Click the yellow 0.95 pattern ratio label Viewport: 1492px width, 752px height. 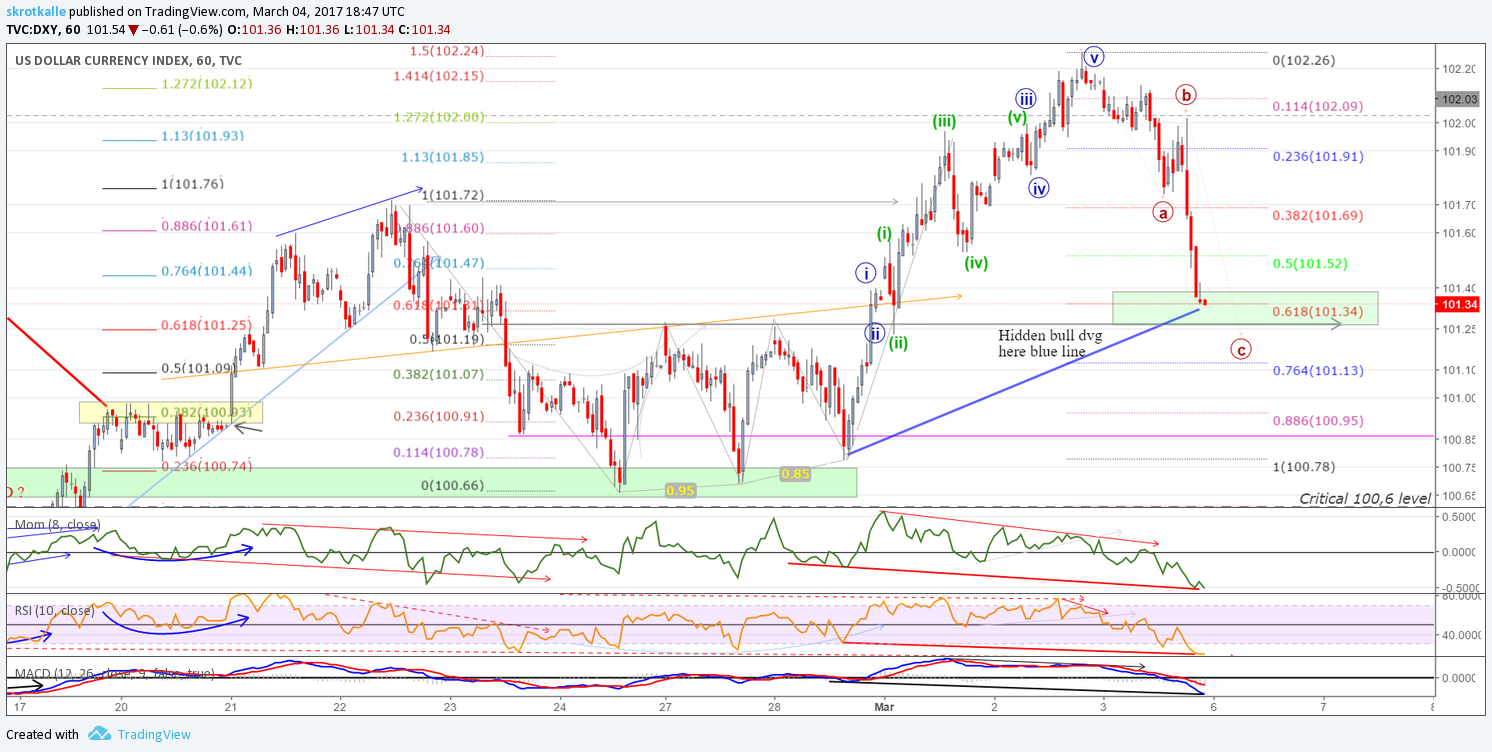click(x=682, y=490)
